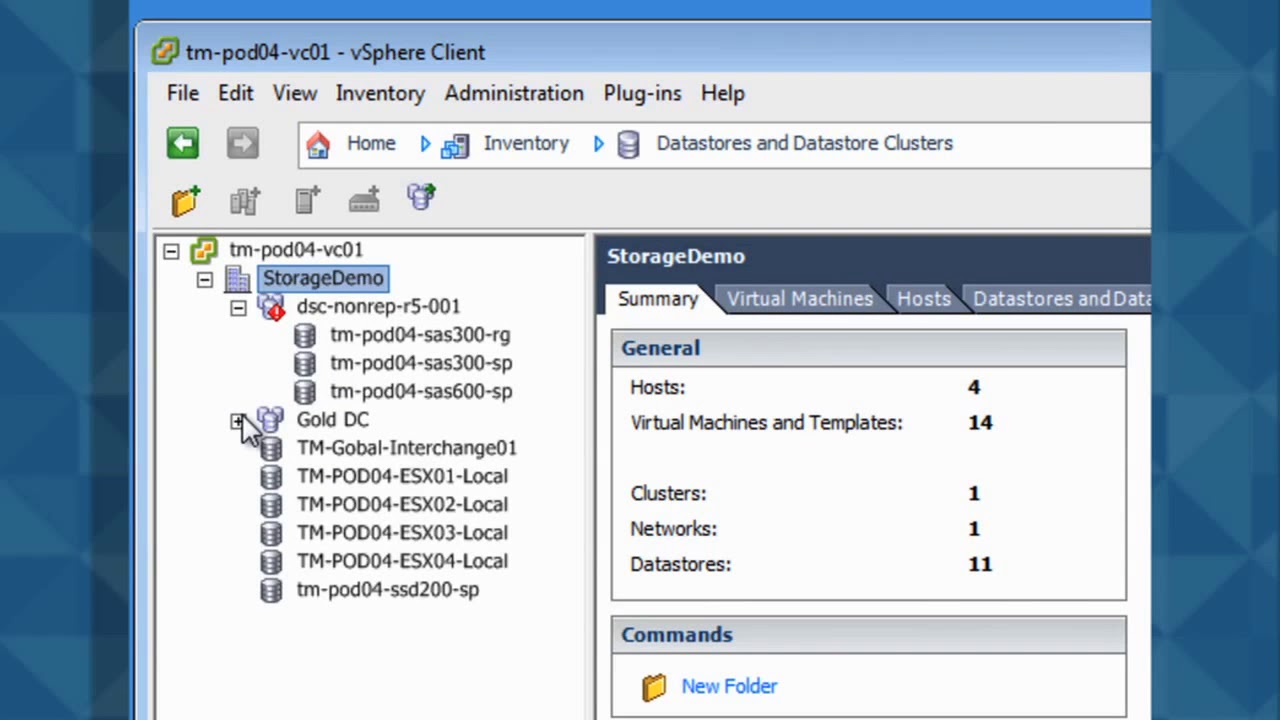Click the TM-Gobal-Interchange01 datastore icon
The image size is (1280, 720).
tap(271, 448)
